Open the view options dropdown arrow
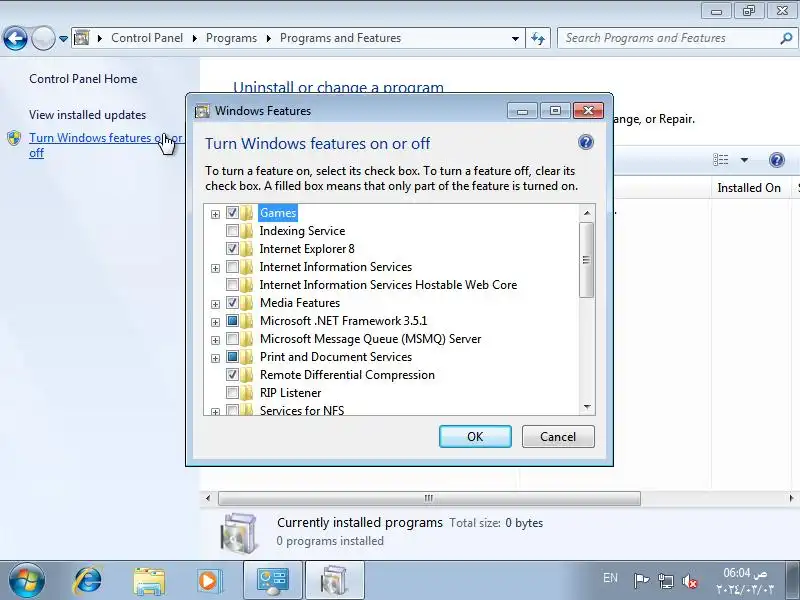800x600 pixels. tap(744, 160)
